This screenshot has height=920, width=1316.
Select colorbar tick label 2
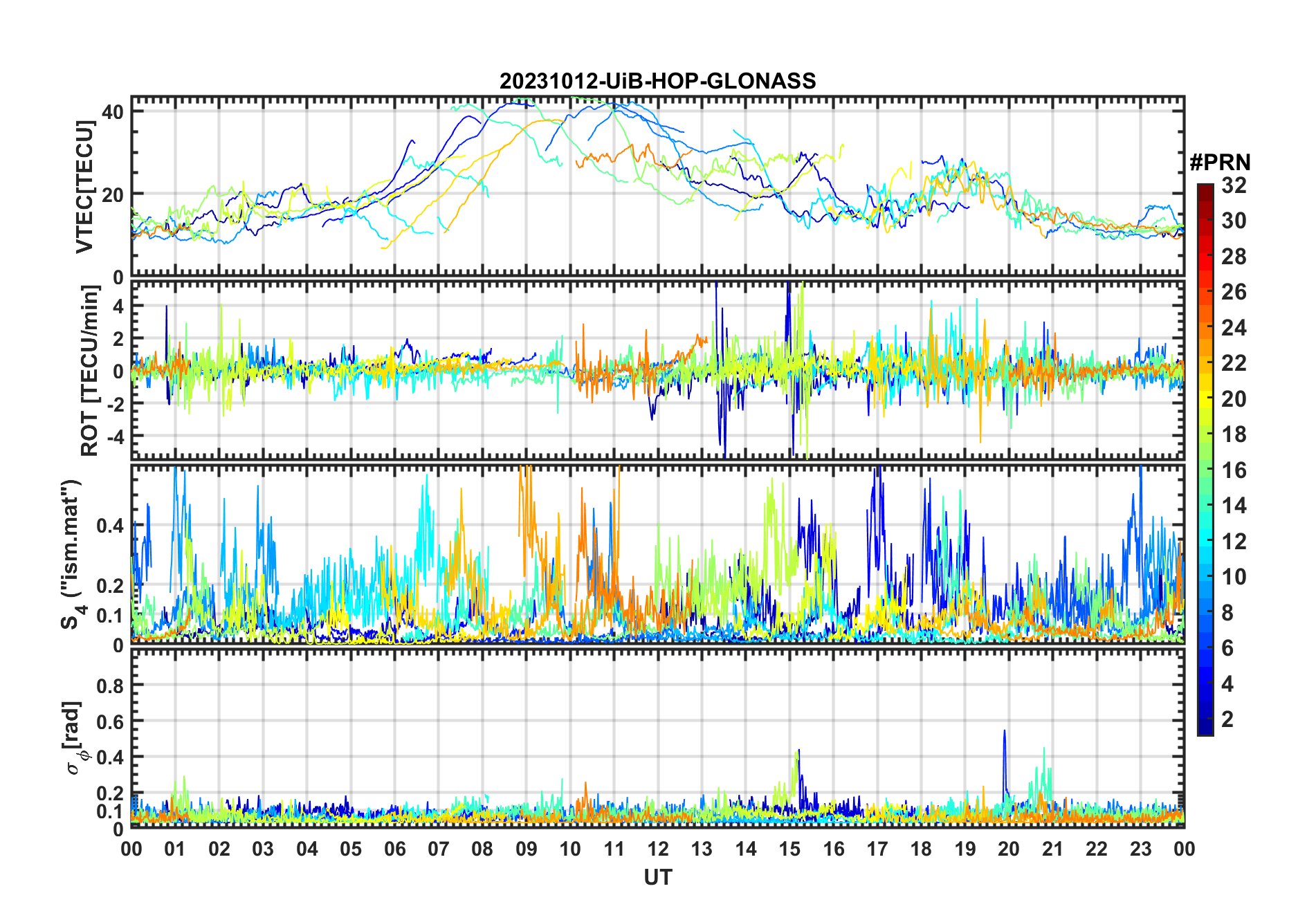1227,719
